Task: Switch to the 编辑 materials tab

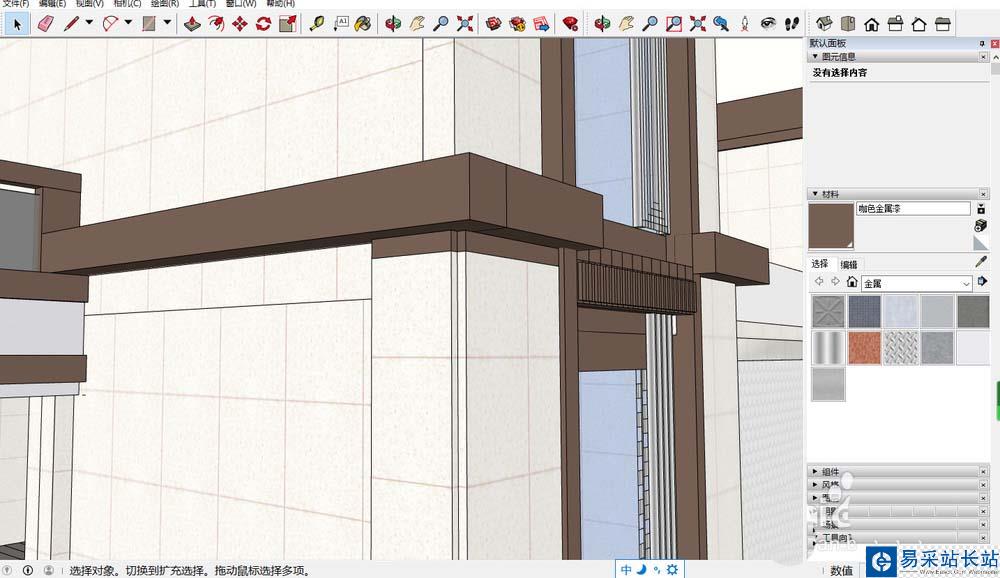Action: pos(849,264)
